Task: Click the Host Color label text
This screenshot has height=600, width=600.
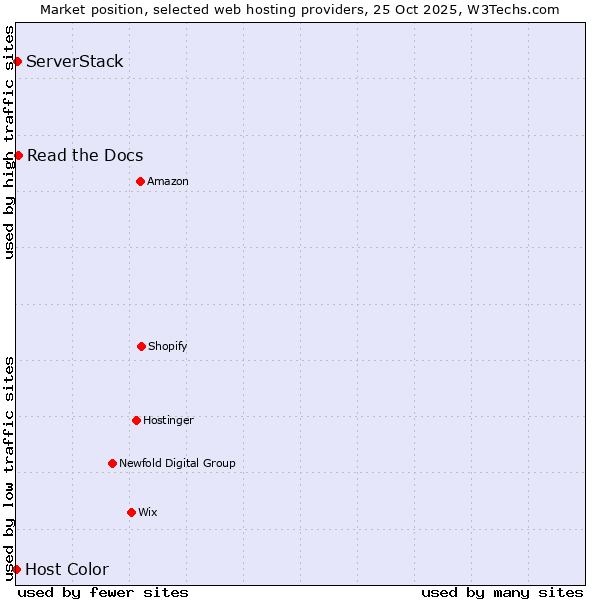Action: (67, 570)
